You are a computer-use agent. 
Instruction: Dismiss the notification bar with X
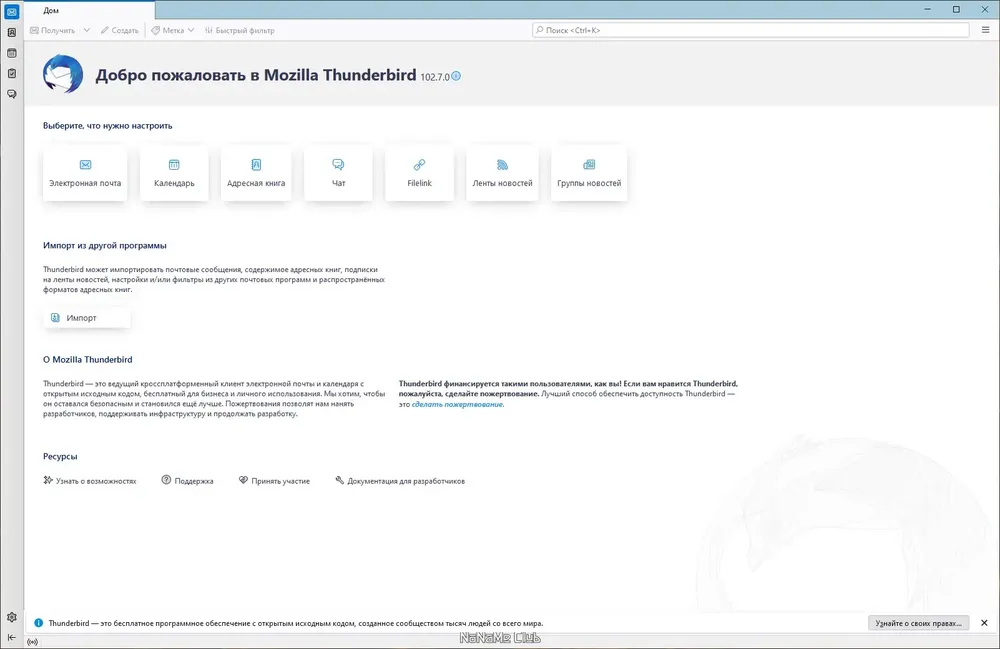pyautogui.click(x=984, y=623)
